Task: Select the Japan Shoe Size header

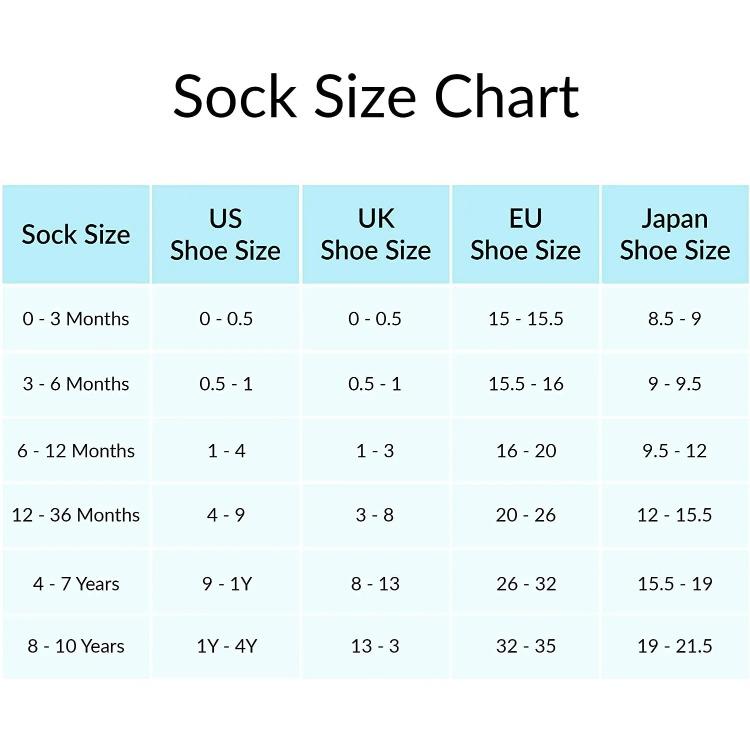Action: [x=675, y=235]
